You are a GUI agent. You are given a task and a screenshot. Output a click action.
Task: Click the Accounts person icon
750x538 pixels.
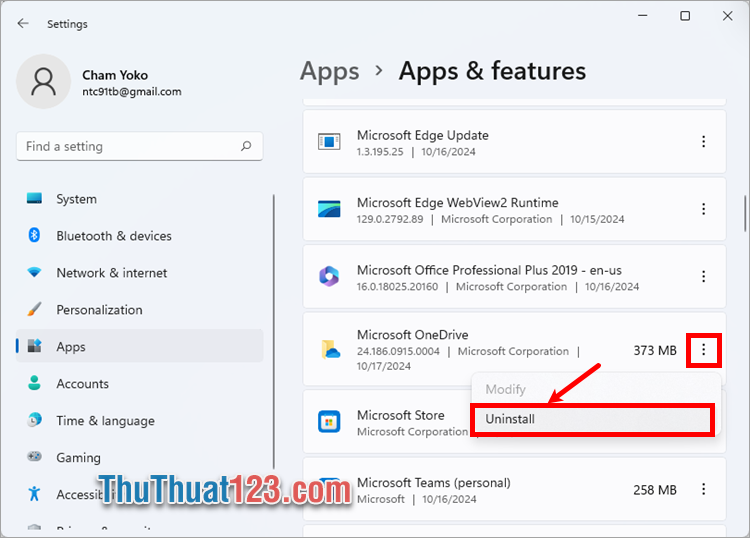(x=34, y=383)
